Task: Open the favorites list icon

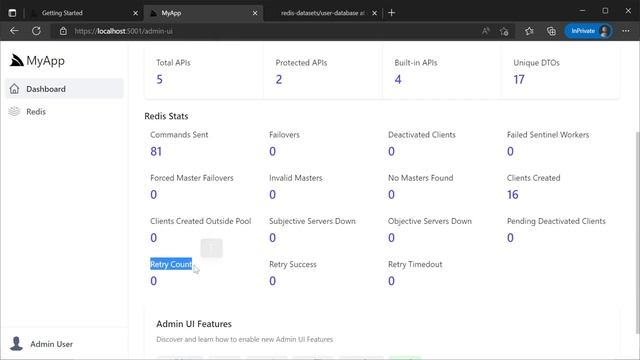Action: tap(529, 31)
